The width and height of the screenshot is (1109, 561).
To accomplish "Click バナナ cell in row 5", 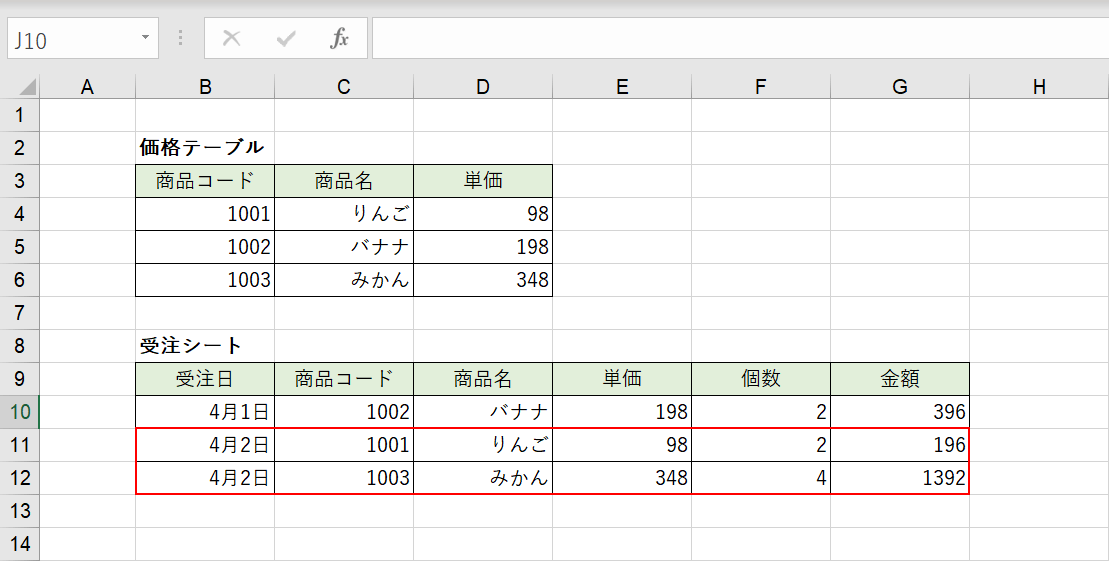I will click(344, 247).
